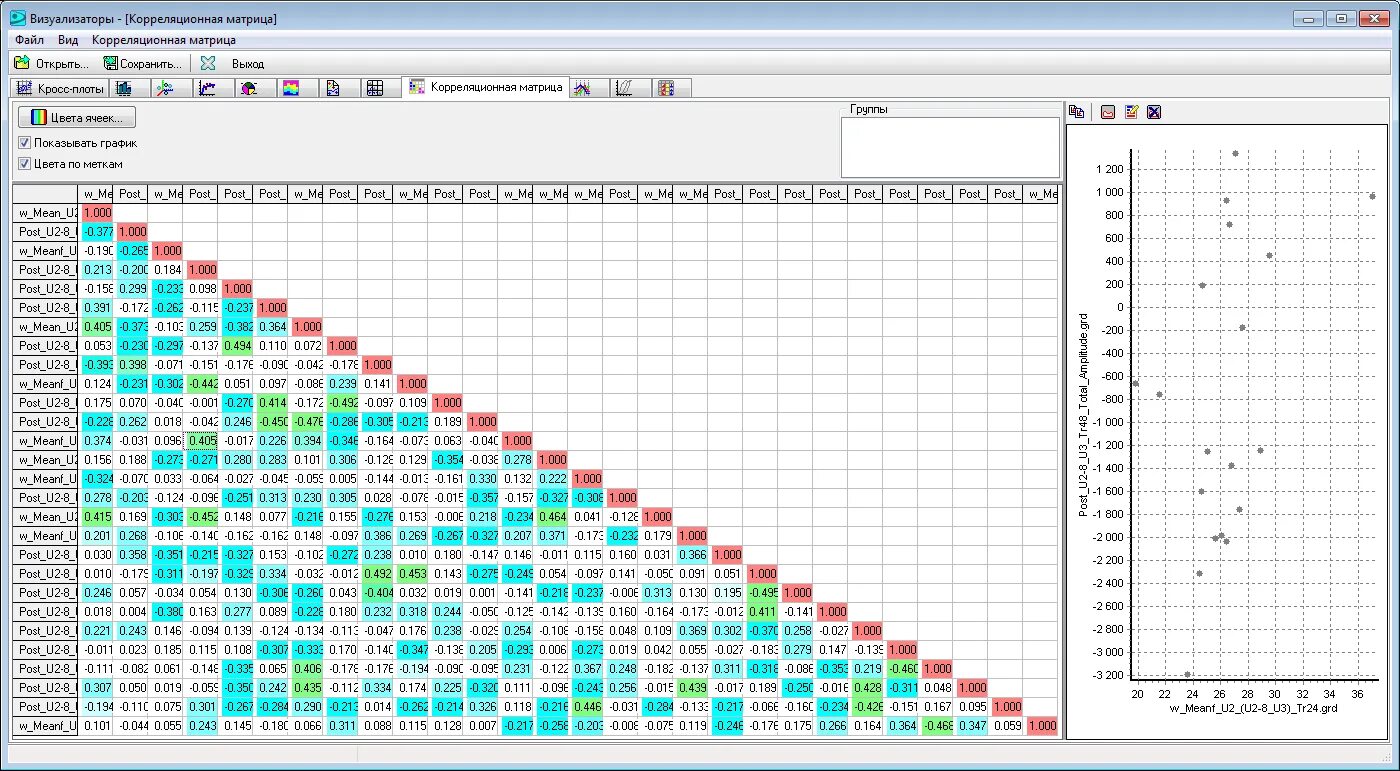Click the Выход button
Screen dimensions: 1400x771
click(234, 63)
